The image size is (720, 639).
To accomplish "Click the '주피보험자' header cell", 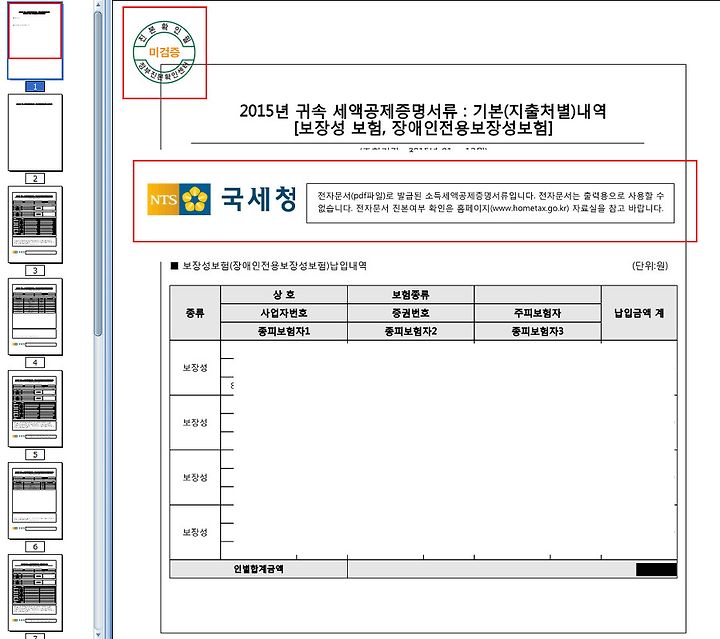I will point(538,313).
